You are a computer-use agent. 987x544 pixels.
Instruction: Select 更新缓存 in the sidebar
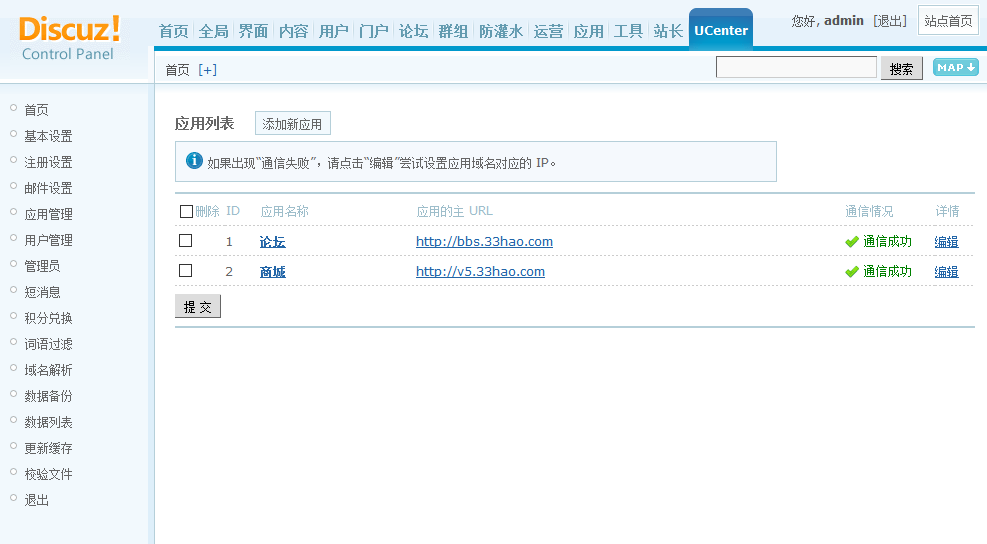click(48, 448)
